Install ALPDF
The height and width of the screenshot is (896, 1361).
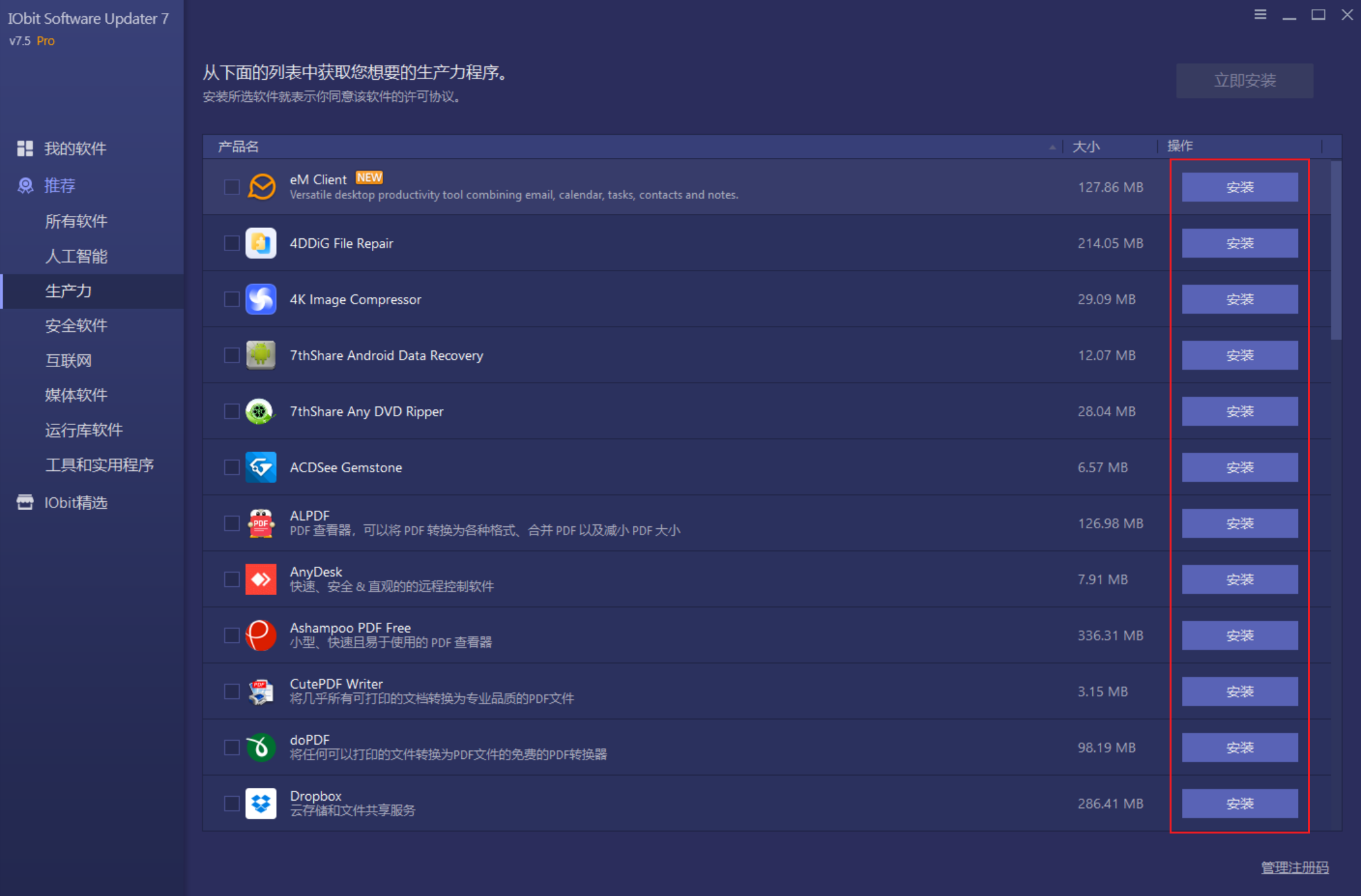pos(1239,523)
